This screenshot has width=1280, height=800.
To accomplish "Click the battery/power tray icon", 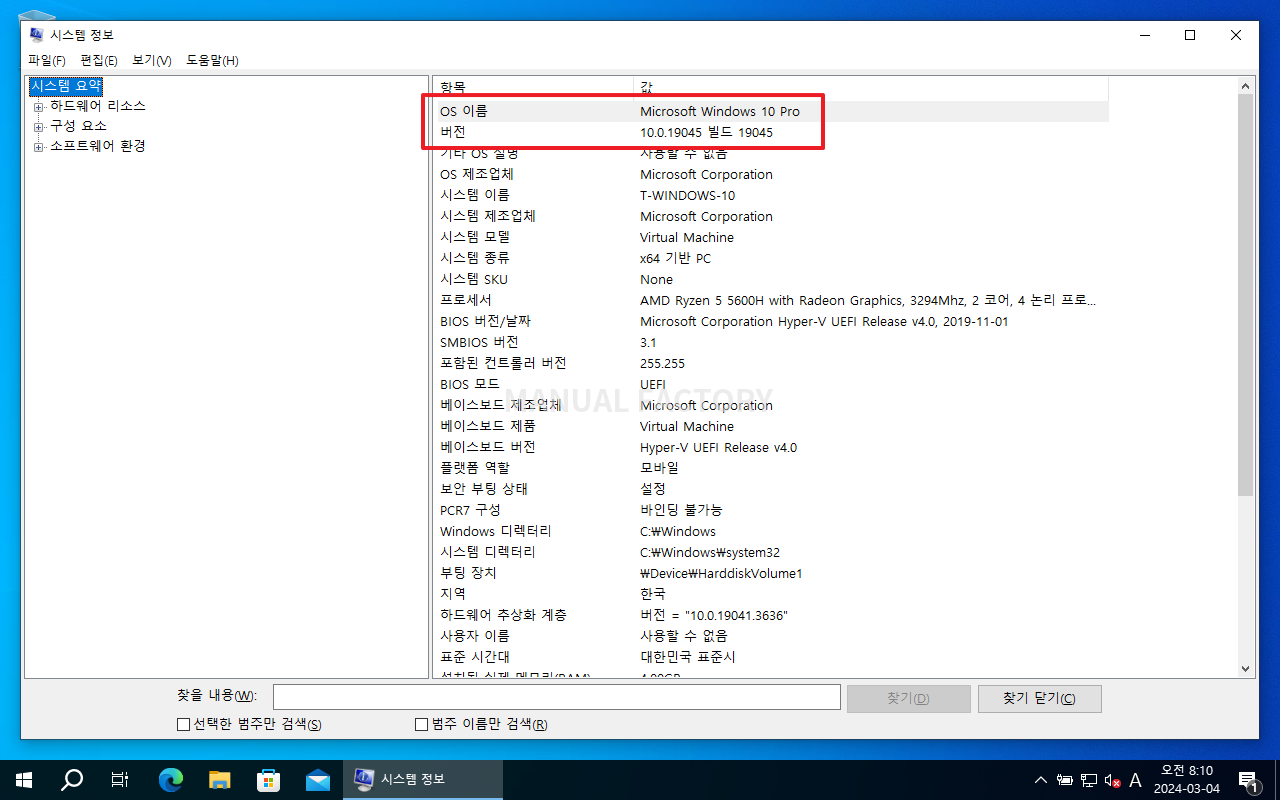I will 1065,780.
